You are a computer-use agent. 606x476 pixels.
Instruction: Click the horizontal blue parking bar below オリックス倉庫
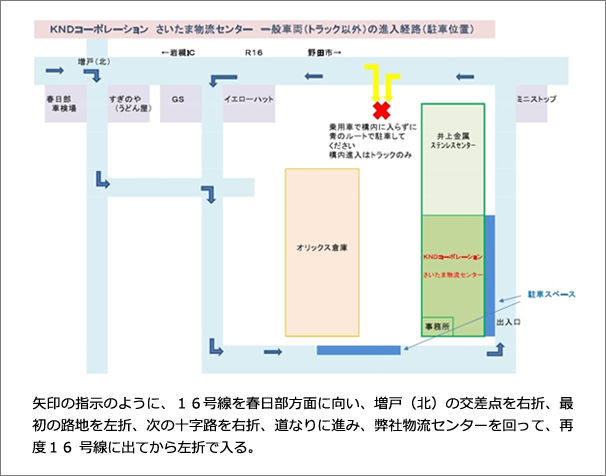click(x=359, y=350)
